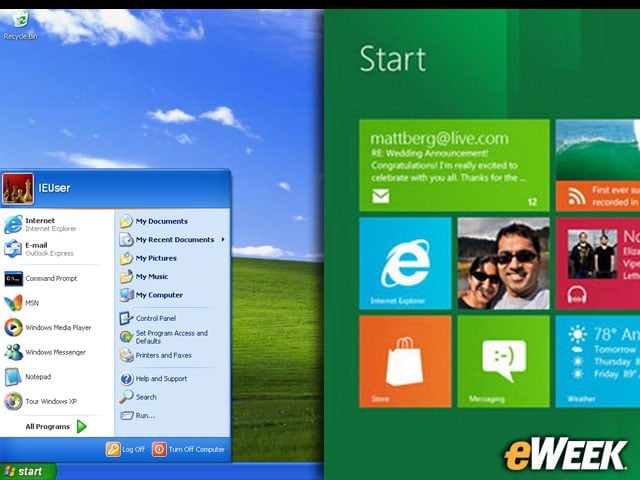The height and width of the screenshot is (480, 640).
Task: Open Set Program Access and Defaults
Action: pos(164,337)
